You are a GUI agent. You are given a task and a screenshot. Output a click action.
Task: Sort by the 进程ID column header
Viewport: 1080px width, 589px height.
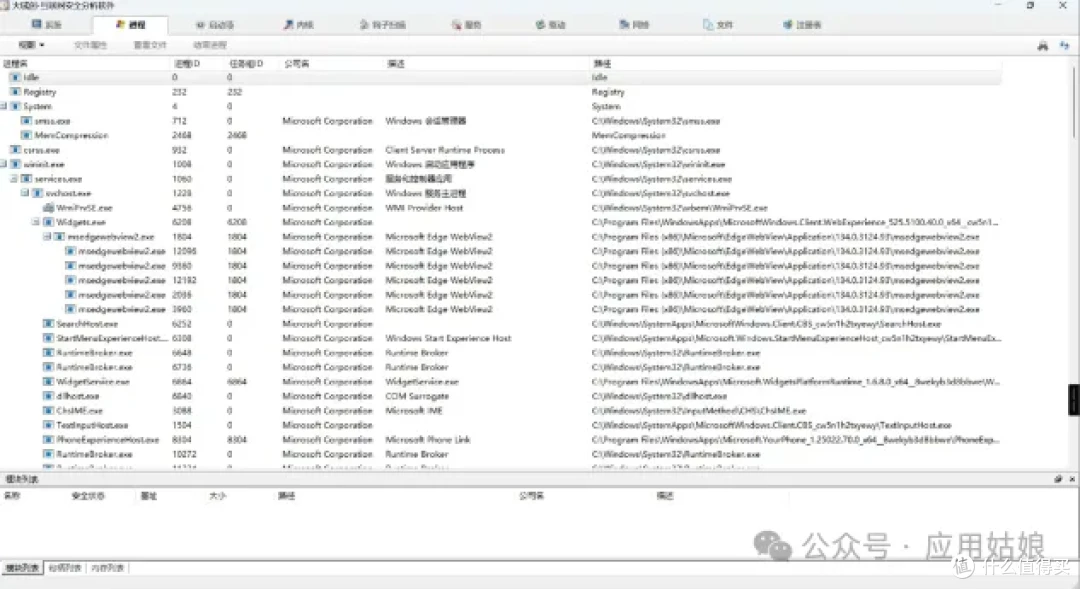click(x=187, y=63)
